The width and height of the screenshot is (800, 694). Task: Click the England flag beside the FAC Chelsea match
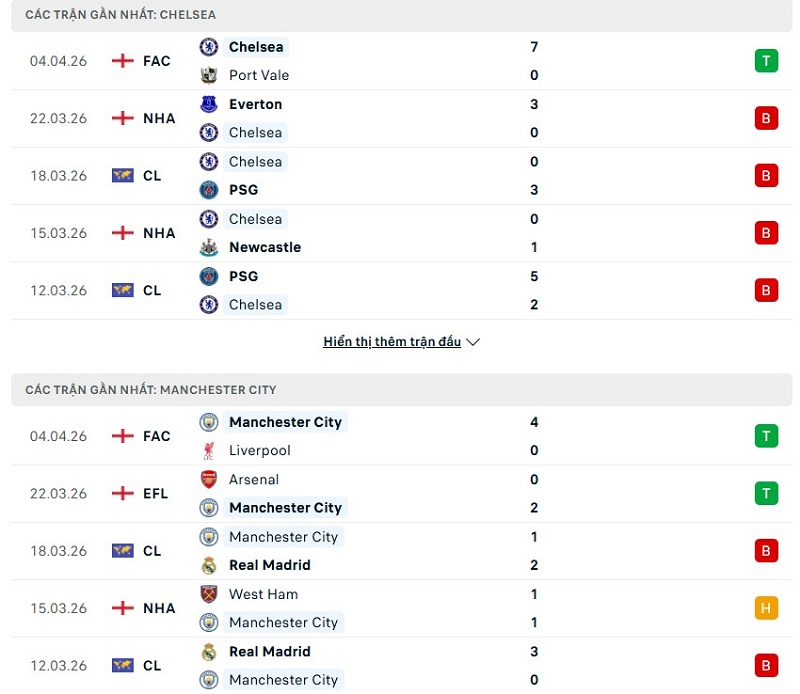(x=122, y=61)
